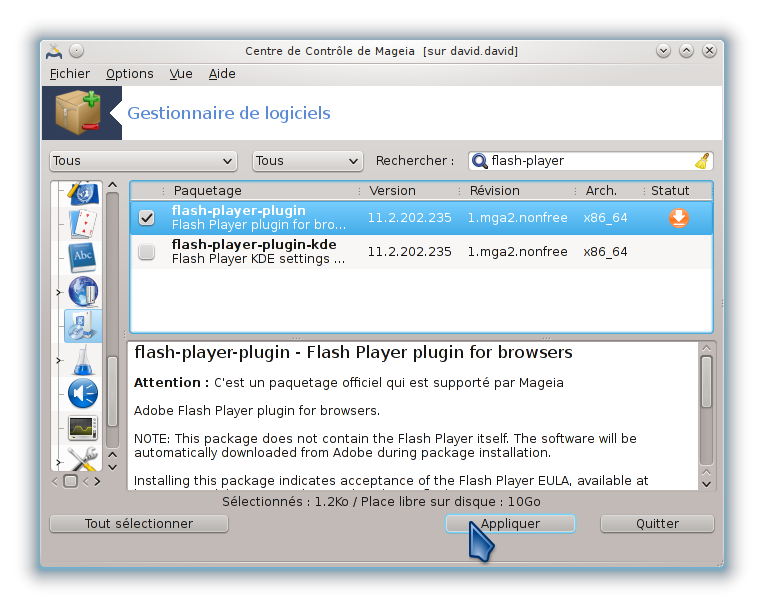Click the description pane bottom scroll-down arrow
764x607 pixels.
tap(707, 484)
